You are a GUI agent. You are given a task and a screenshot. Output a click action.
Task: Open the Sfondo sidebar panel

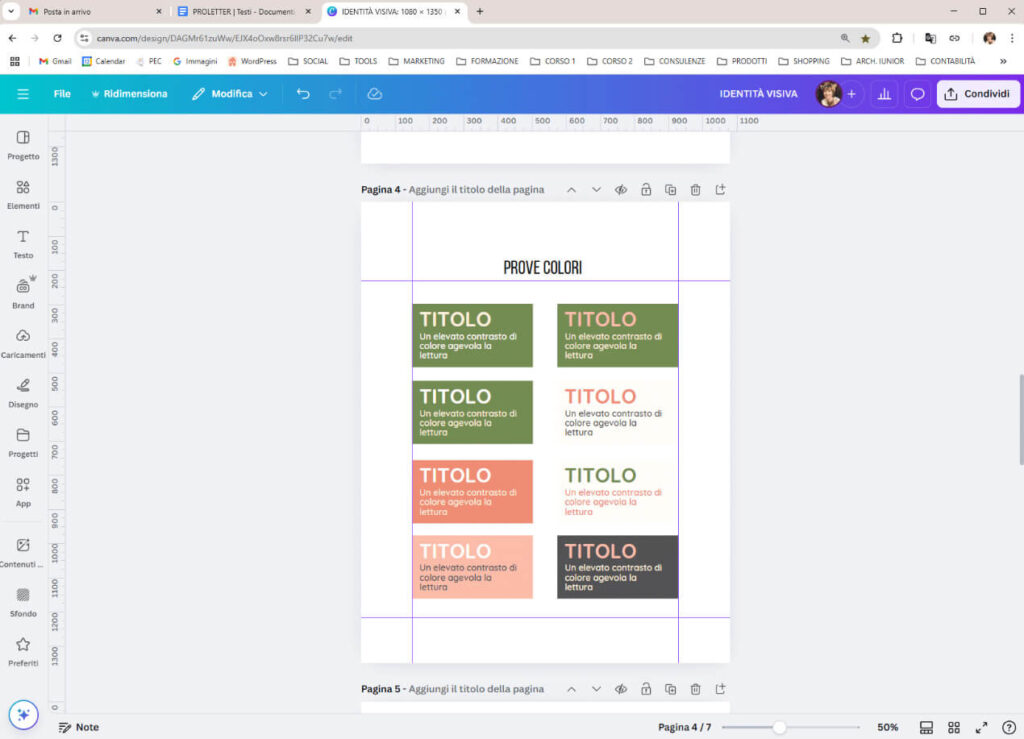tap(24, 603)
